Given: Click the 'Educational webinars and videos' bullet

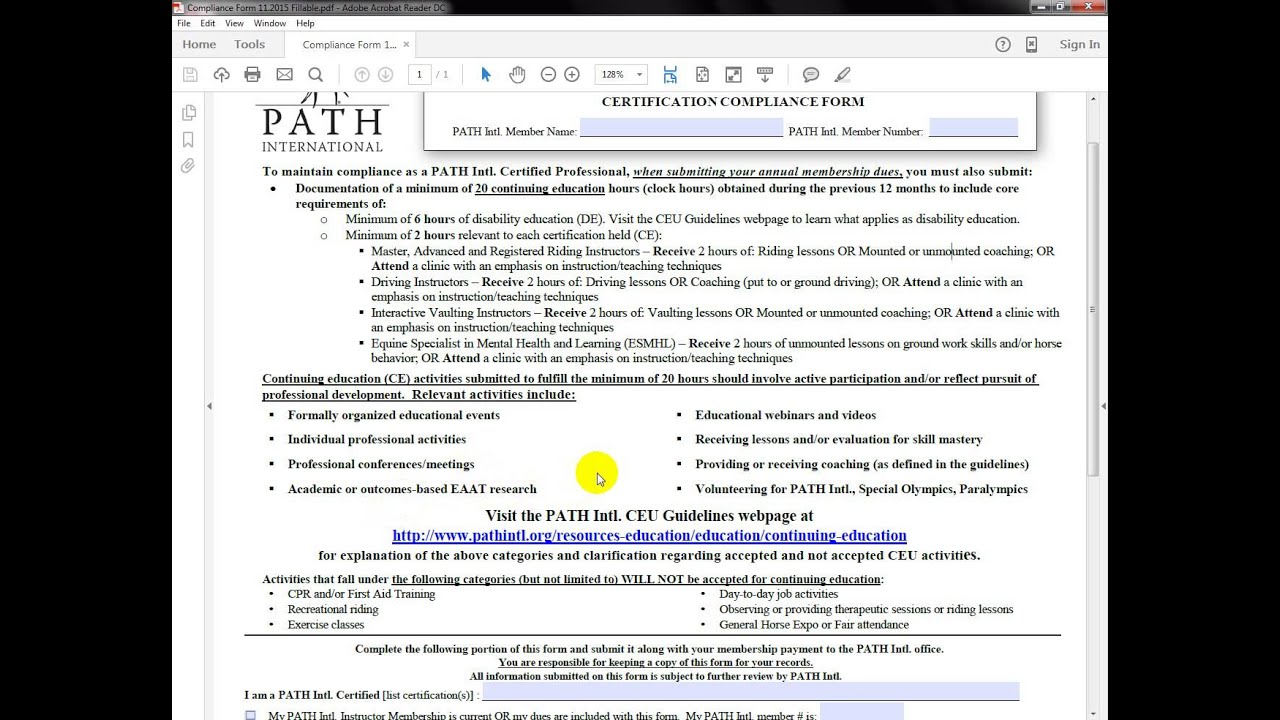Looking at the screenshot, I should [785, 415].
